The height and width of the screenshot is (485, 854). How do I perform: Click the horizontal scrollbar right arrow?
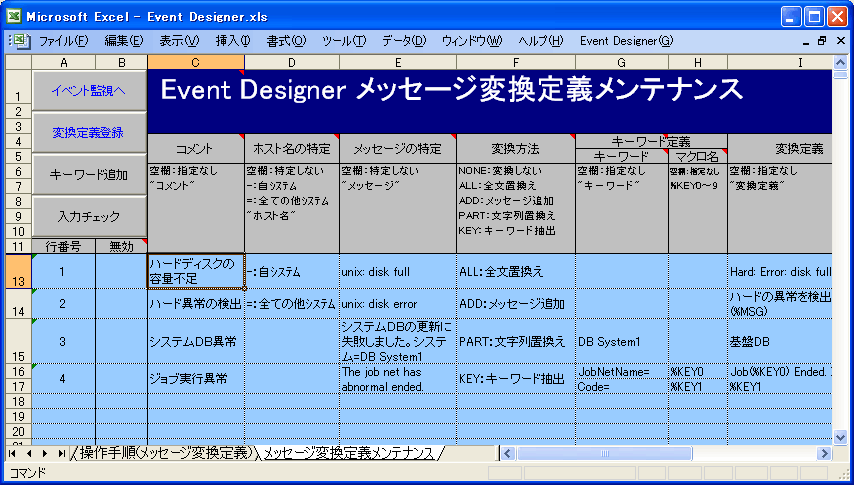click(824, 453)
